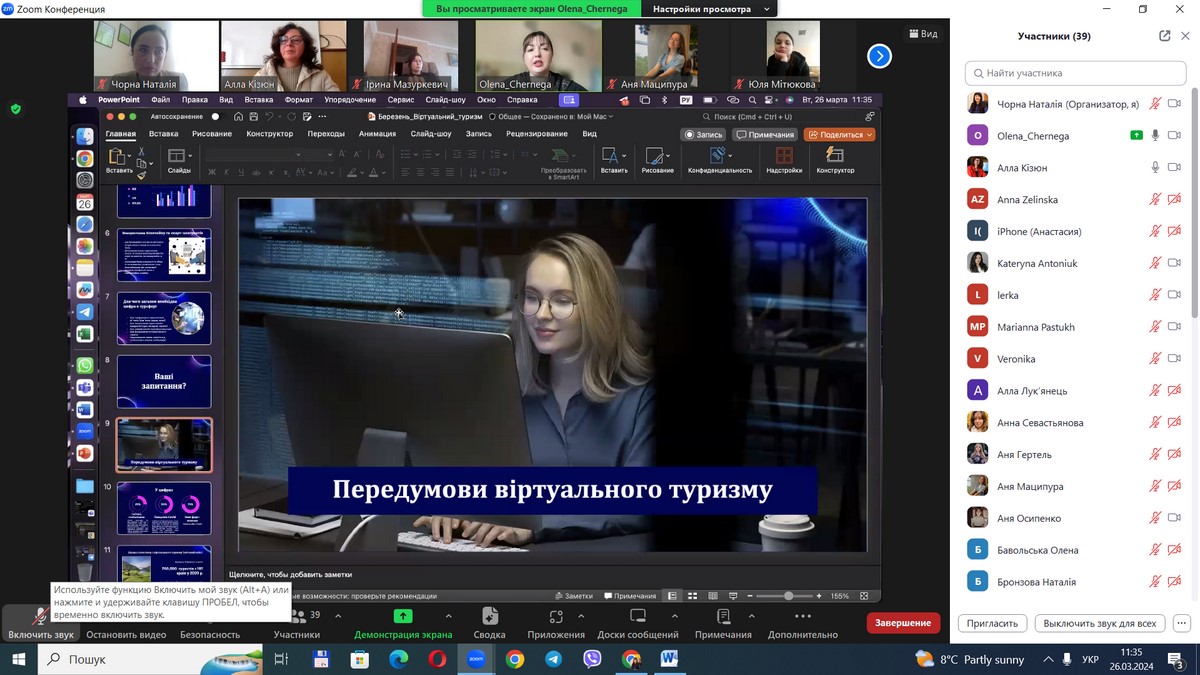Open the Summary (Сводка) tool
The image size is (1200, 675).
(x=489, y=617)
